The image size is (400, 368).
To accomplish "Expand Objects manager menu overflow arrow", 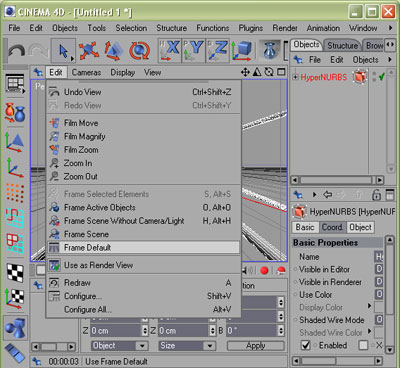I will tap(390, 60).
